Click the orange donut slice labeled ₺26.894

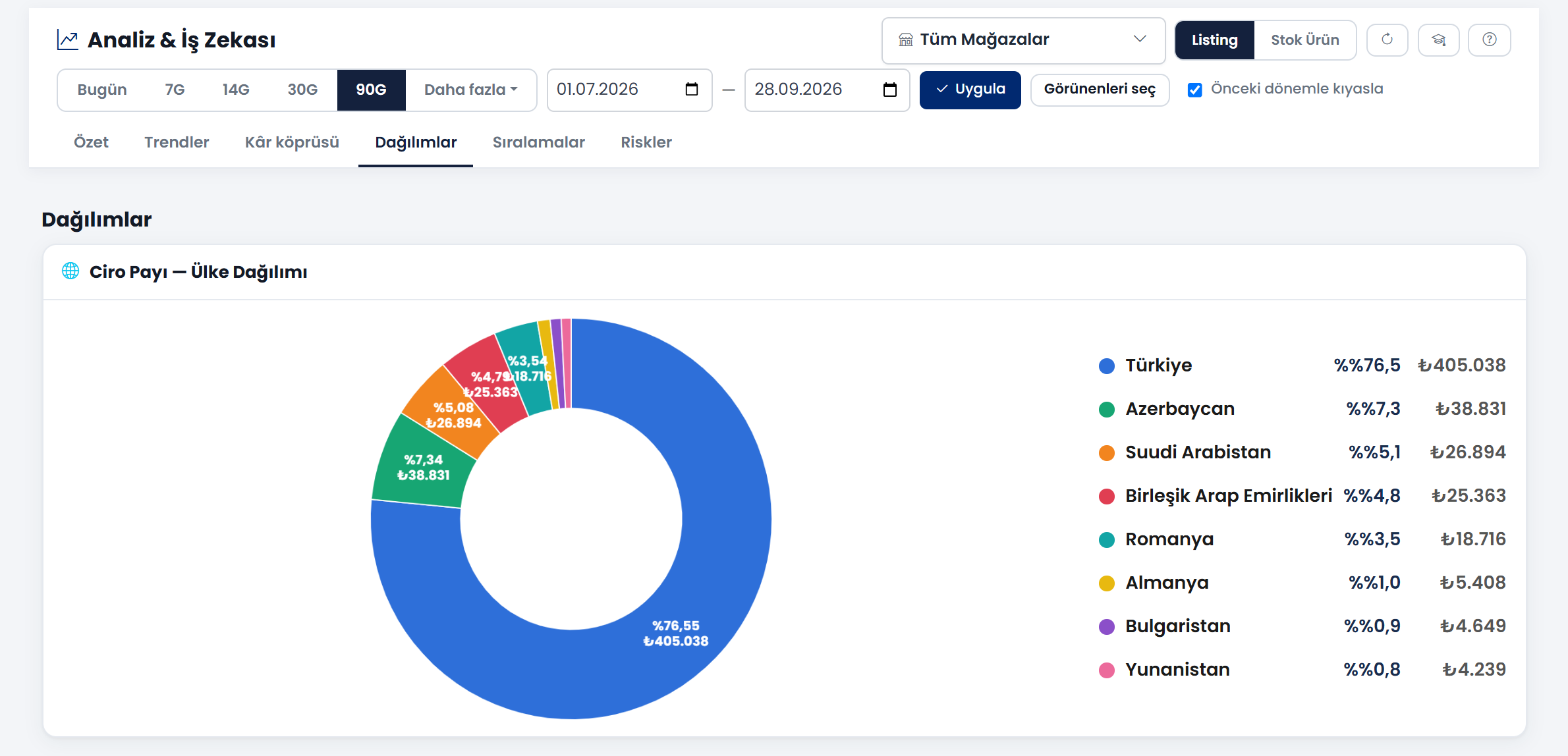pyautogui.click(x=453, y=416)
